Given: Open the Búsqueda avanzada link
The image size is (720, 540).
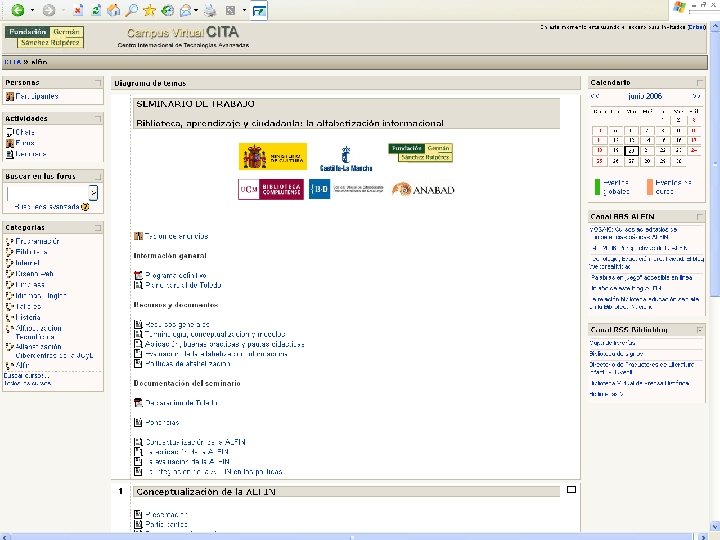Looking at the screenshot, I should [x=47, y=207].
